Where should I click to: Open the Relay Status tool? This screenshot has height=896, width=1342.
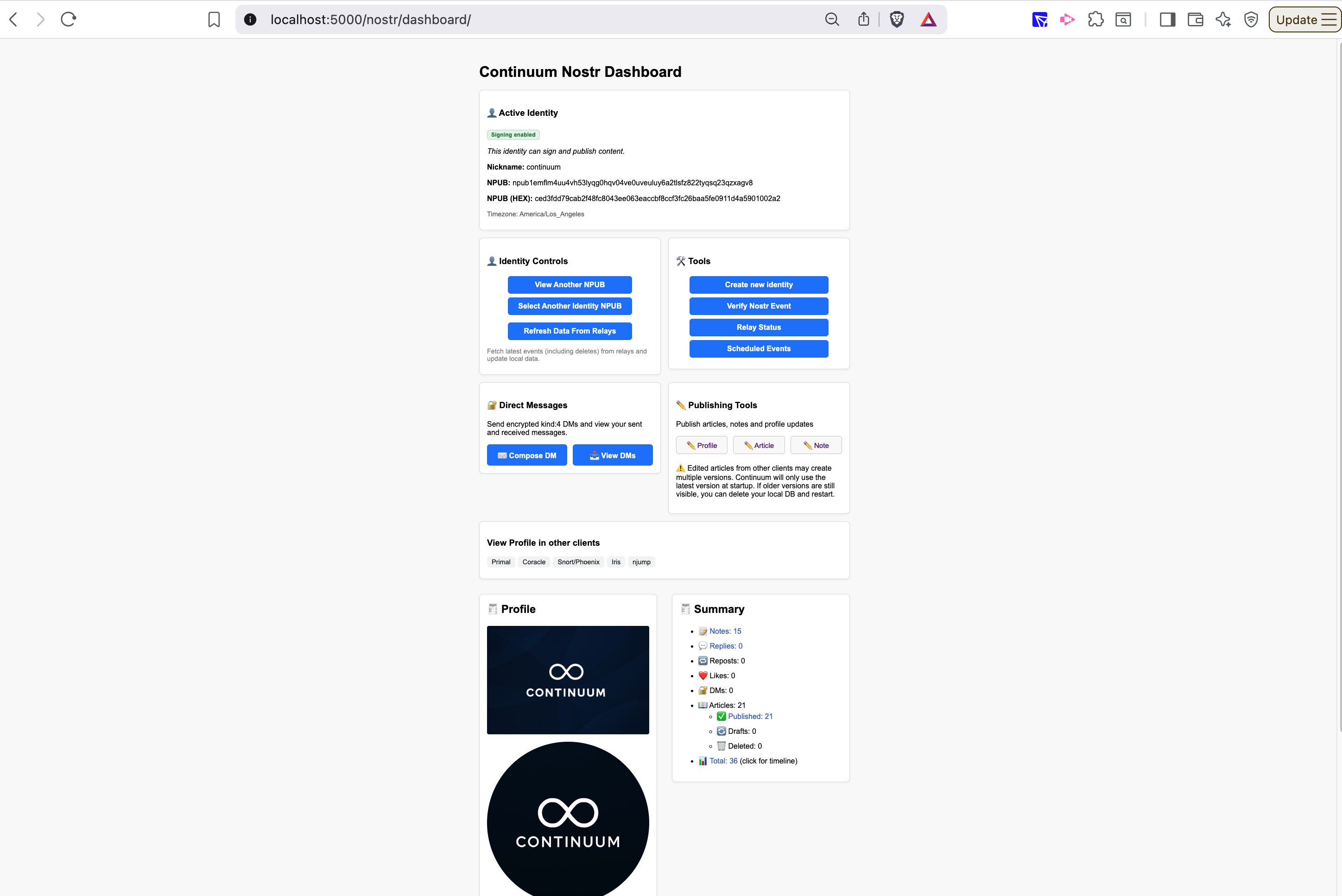[x=759, y=328]
